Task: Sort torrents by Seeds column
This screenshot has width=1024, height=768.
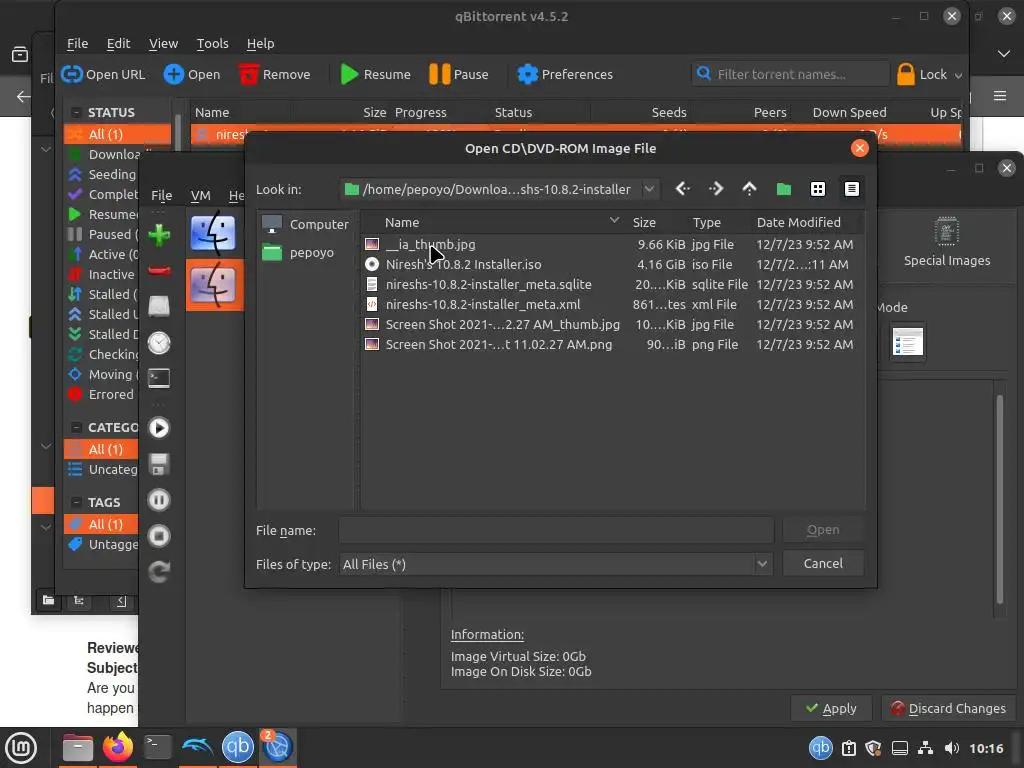Action: [x=669, y=112]
